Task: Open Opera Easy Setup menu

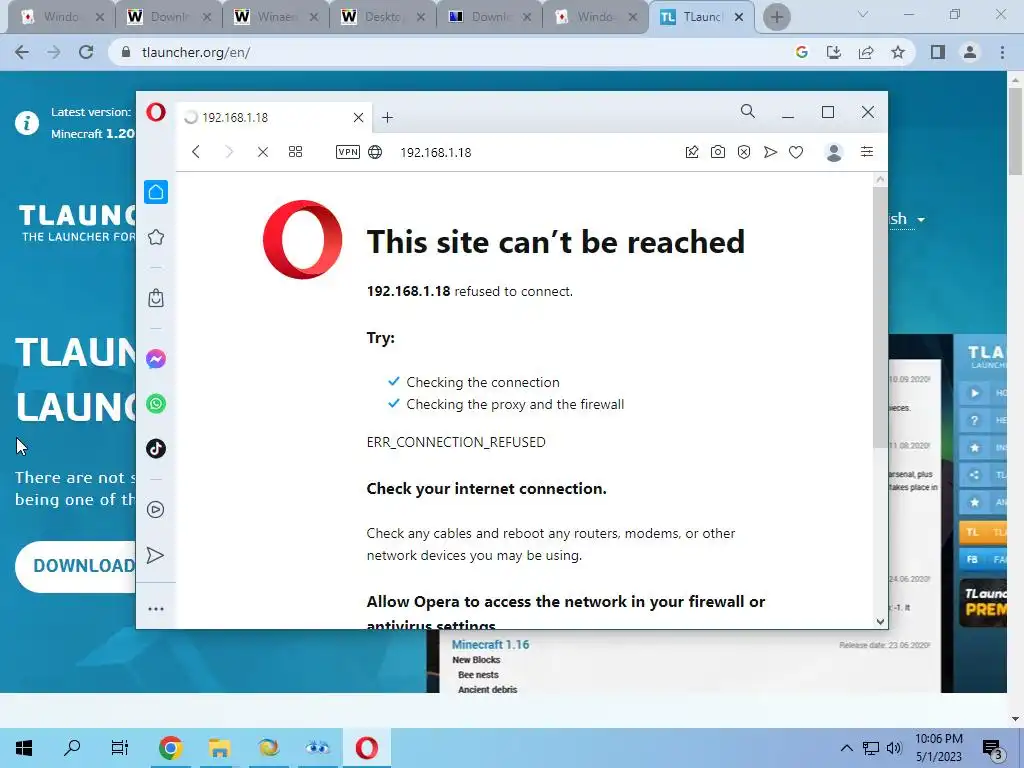Action: (867, 152)
